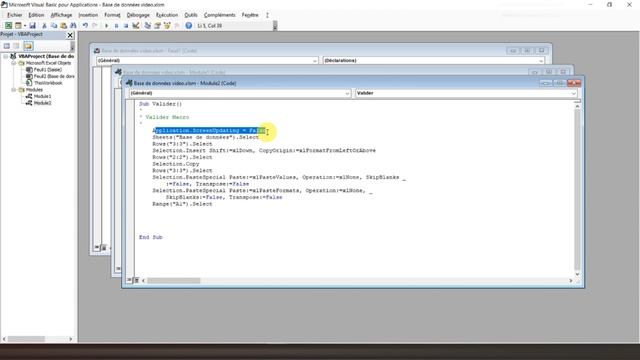Toggle Folders button in Project panel
Screen dimensions: 640x360
(x=28, y=46)
